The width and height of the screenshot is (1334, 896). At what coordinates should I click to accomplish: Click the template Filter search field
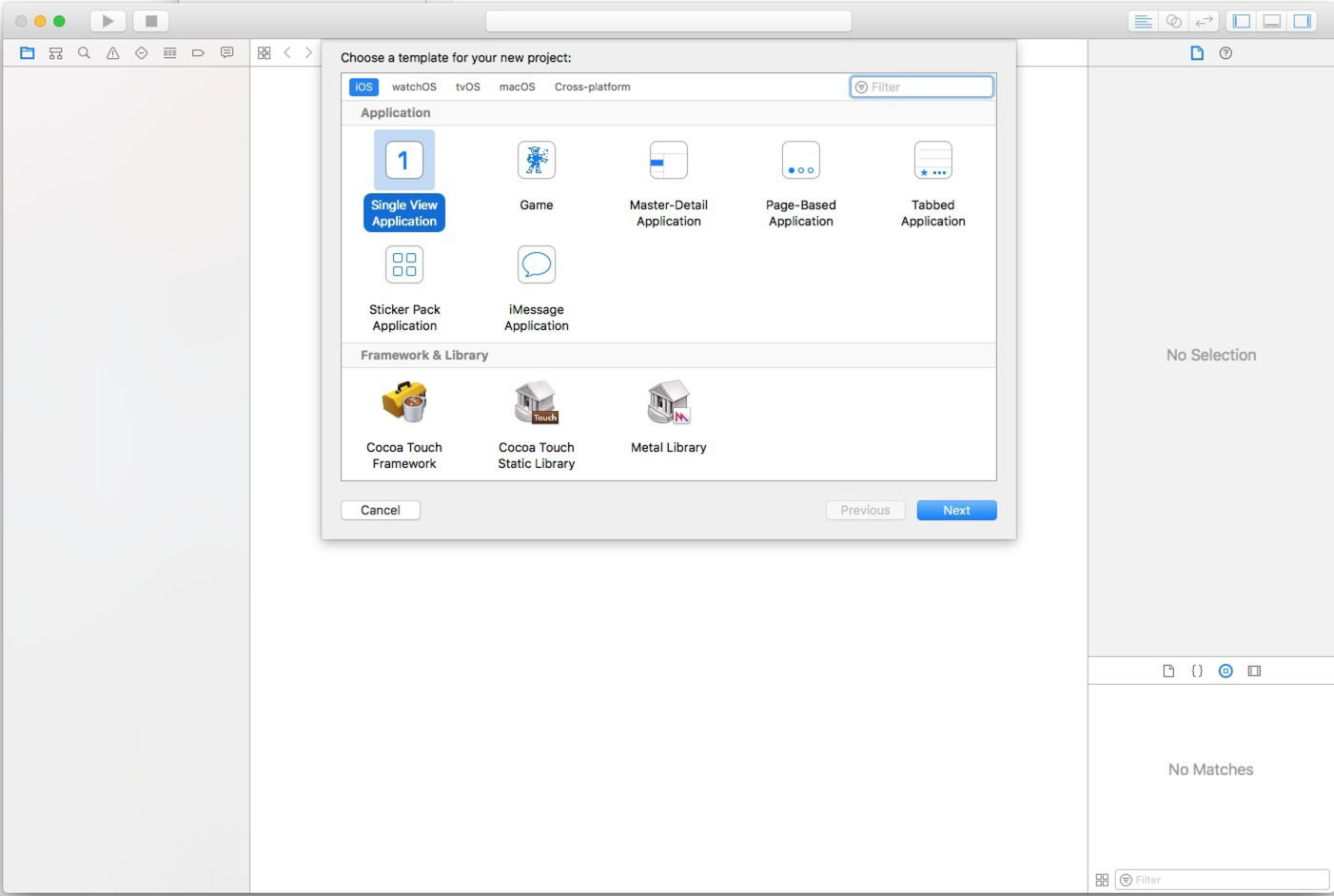click(921, 87)
